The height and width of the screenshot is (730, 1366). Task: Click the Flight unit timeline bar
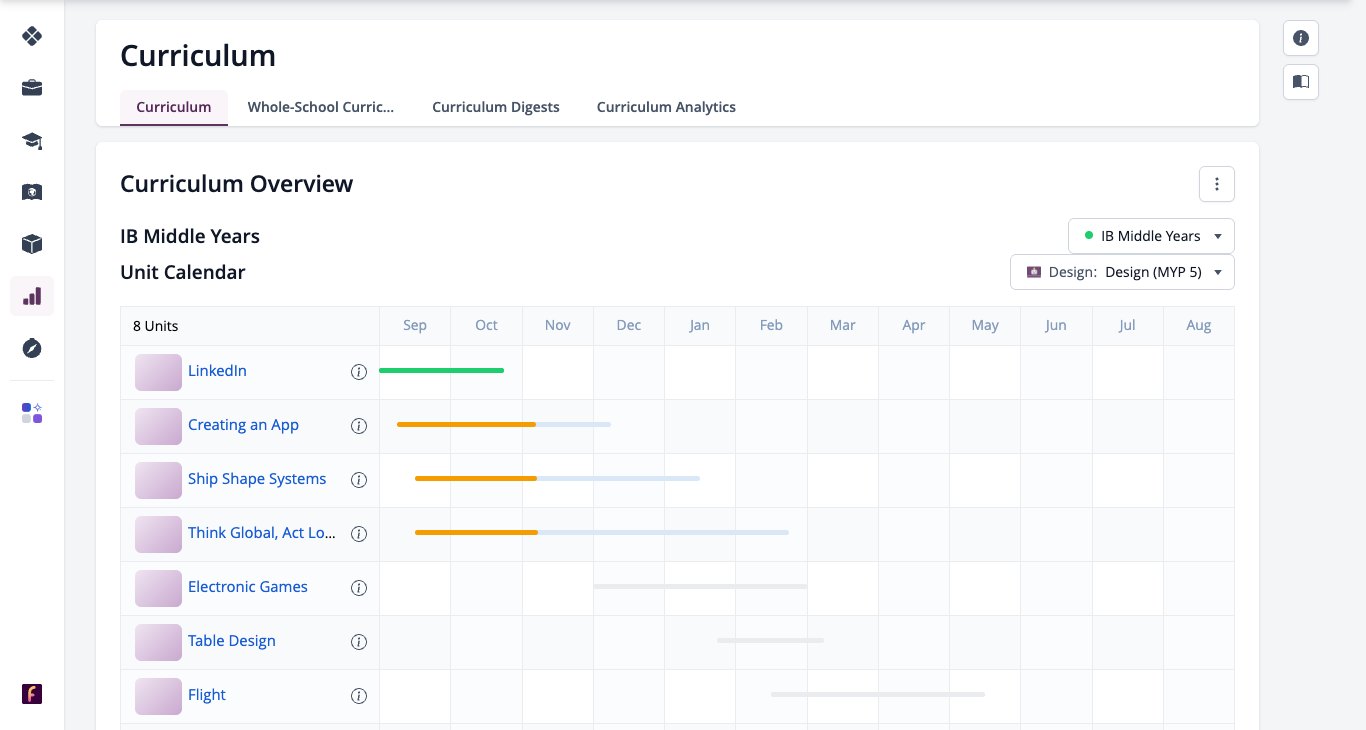[x=878, y=694]
